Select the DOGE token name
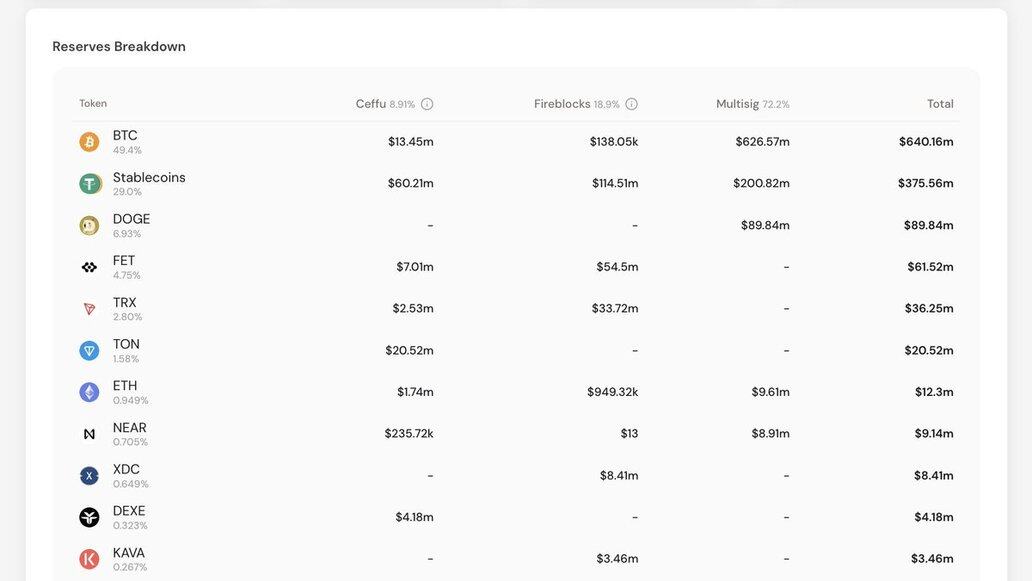 [132, 219]
